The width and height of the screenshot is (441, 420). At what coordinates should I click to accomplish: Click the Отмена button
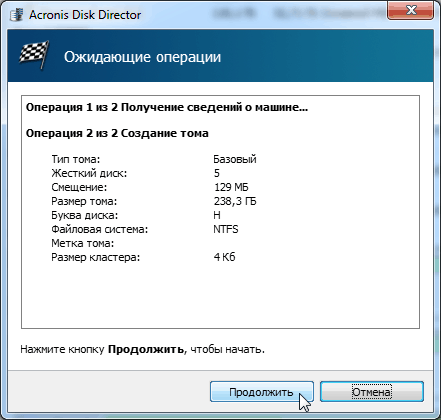[x=372, y=392]
